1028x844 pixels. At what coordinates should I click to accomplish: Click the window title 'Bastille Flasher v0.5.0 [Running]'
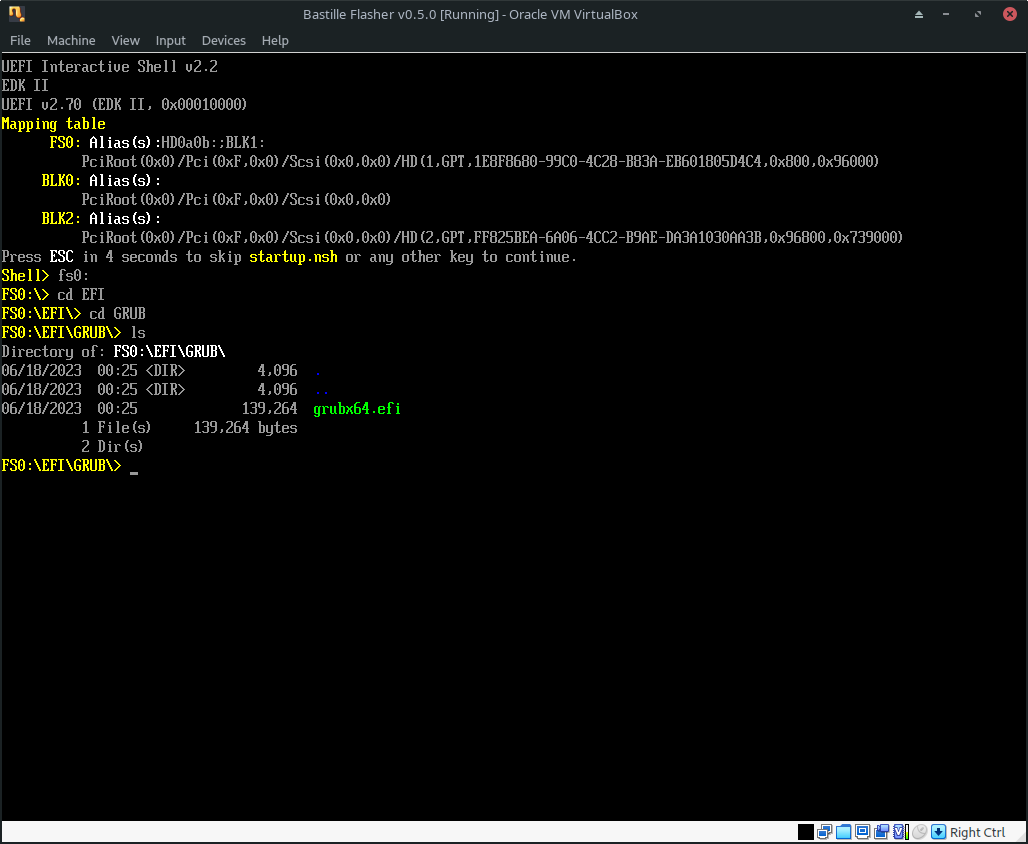pyautogui.click(x=403, y=14)
